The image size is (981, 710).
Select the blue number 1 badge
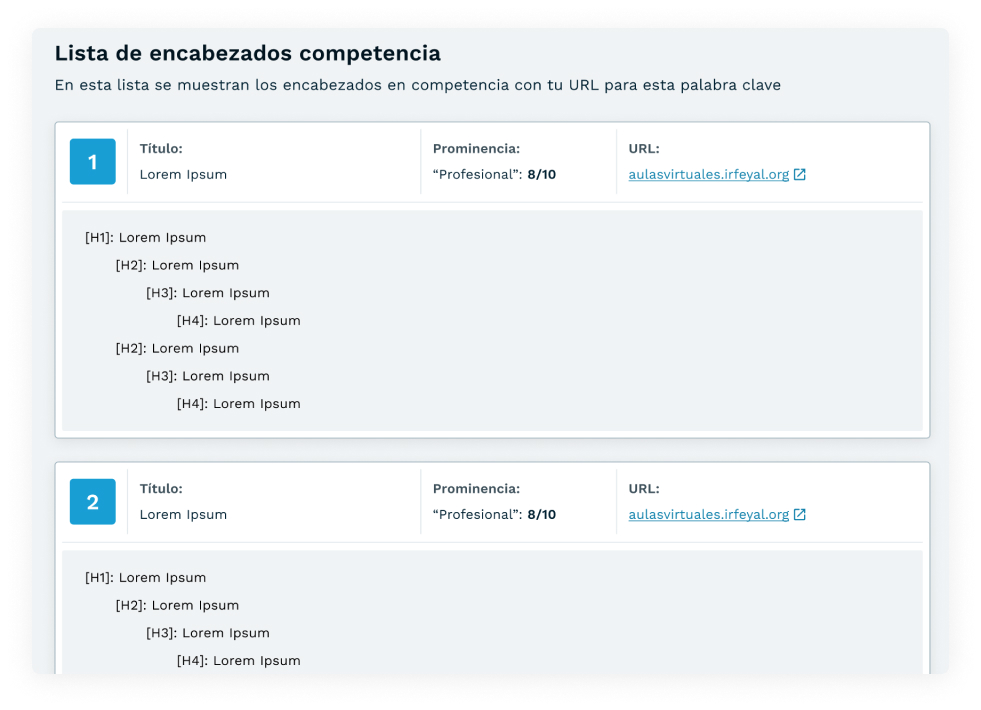tap(93, 161)
